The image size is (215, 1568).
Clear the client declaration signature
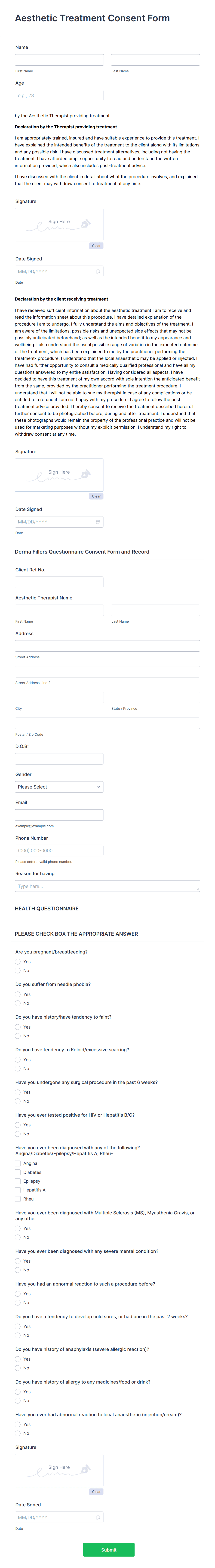coord(96,496)
